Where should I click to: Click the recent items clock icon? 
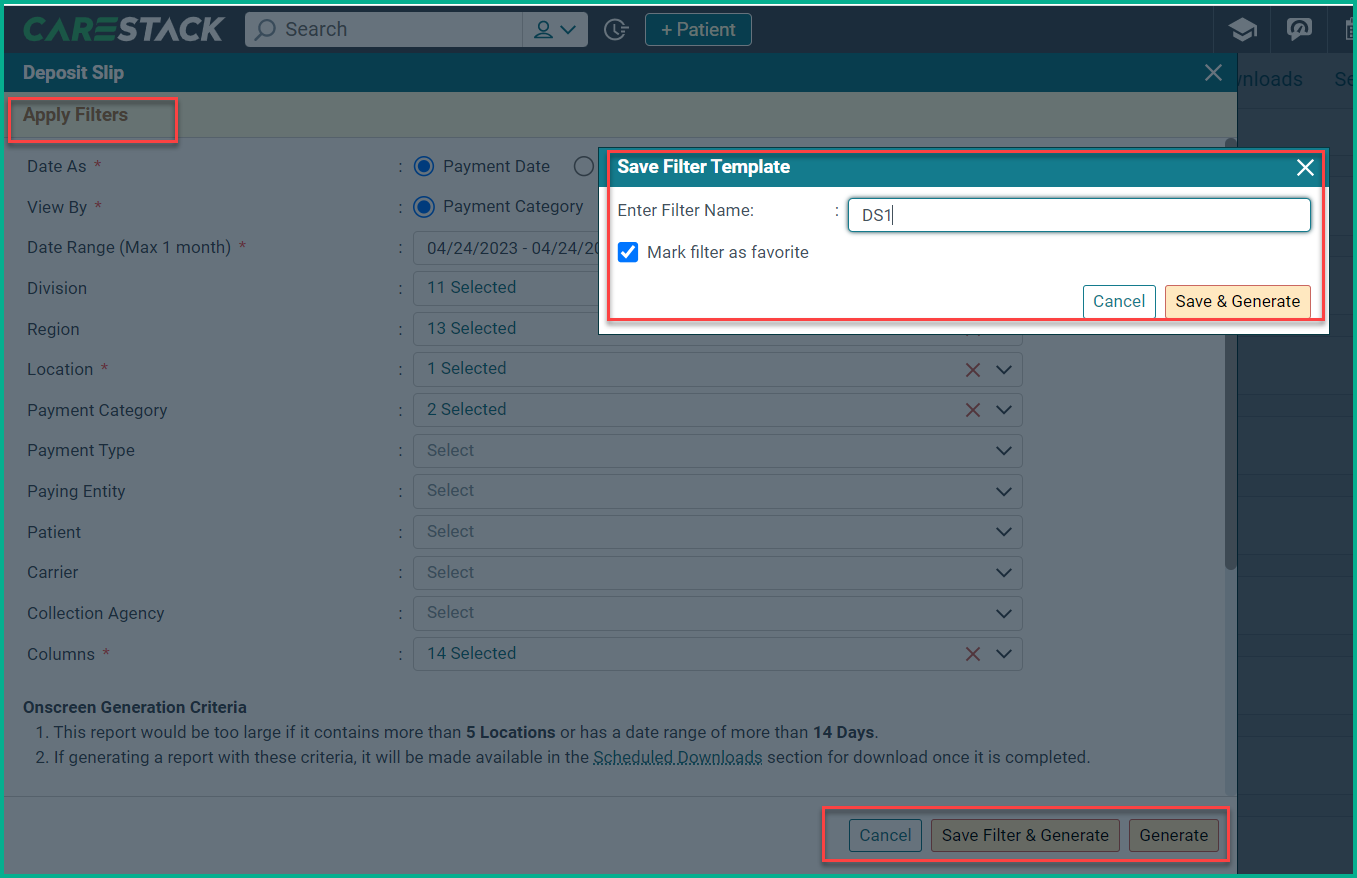(x=616, y=30)
